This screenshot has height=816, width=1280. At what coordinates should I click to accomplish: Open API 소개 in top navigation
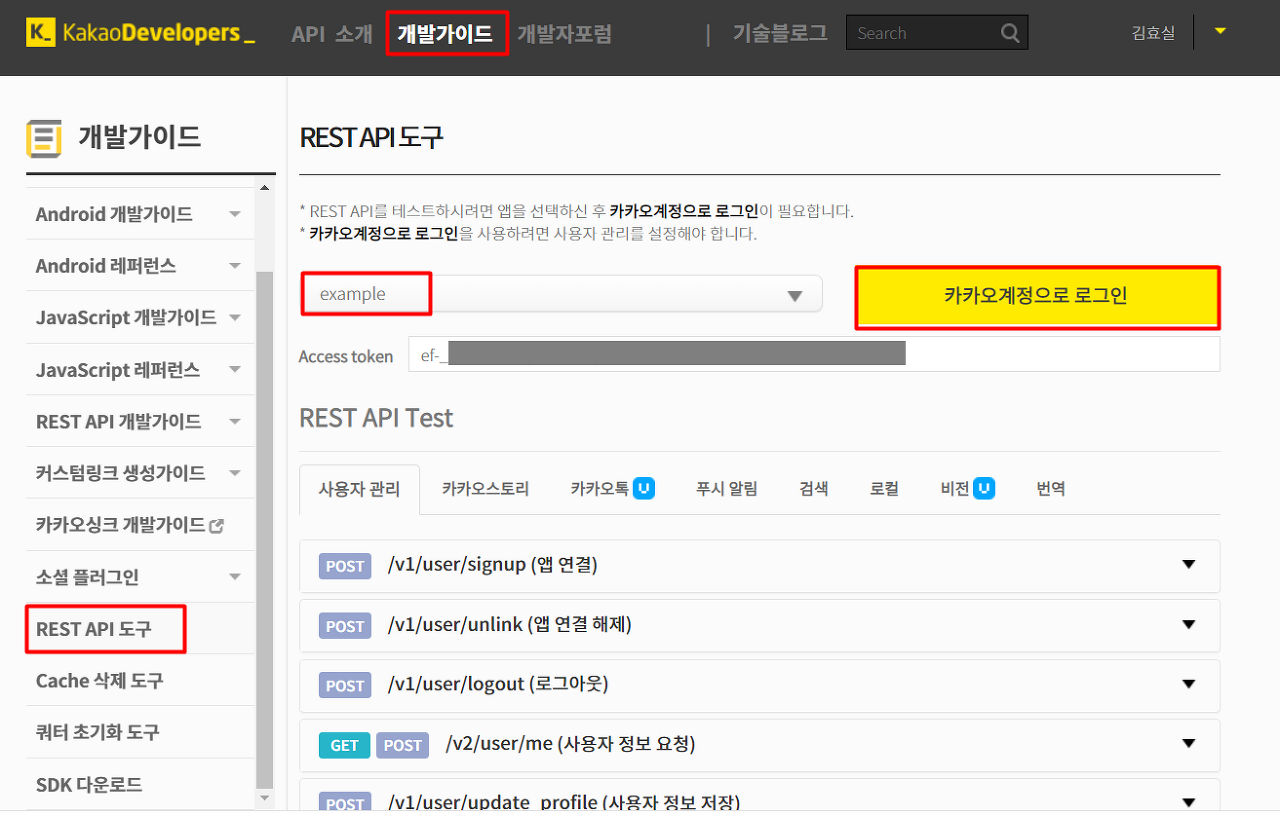(332, 34)
